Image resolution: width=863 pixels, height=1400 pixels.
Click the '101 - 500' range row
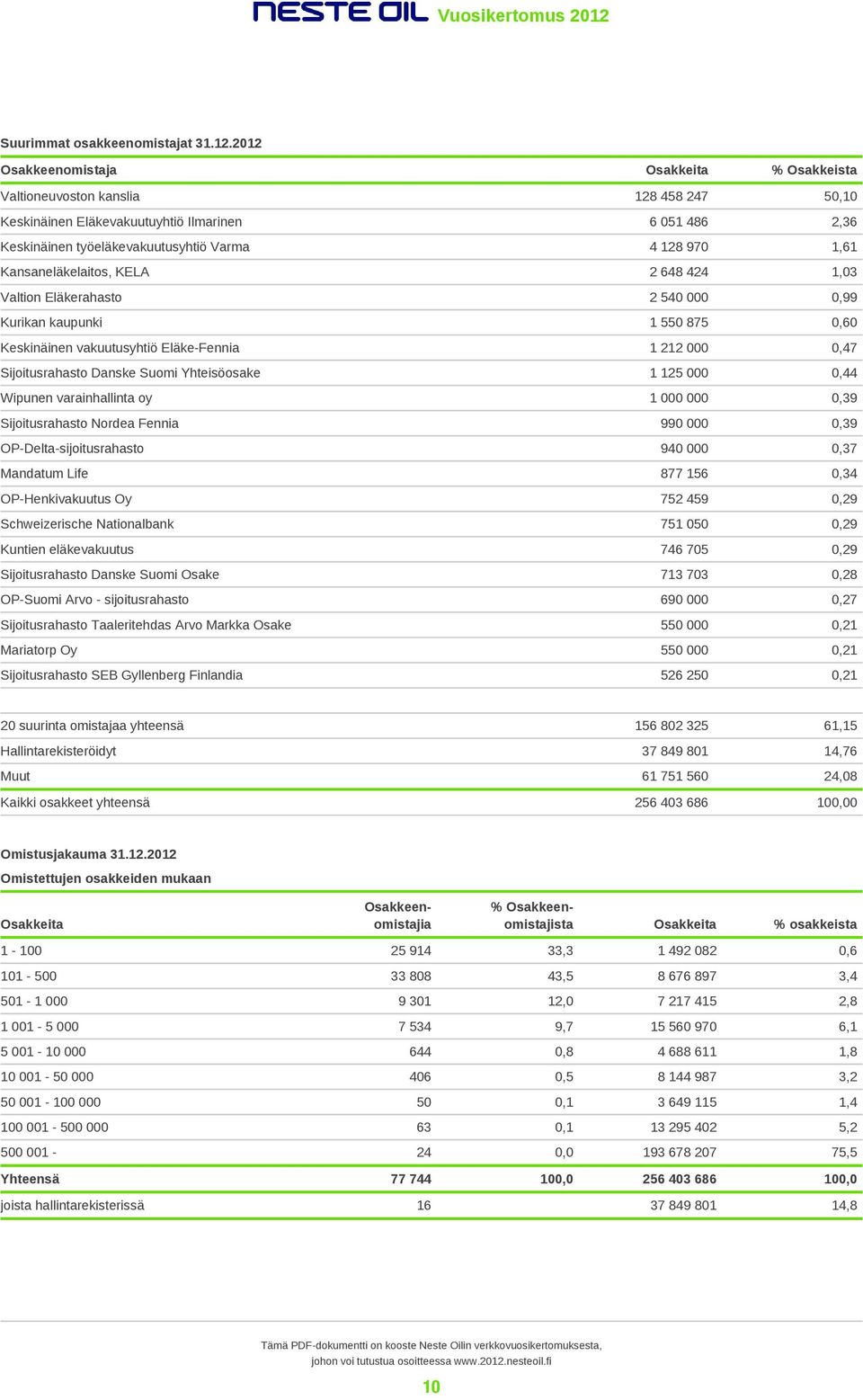point(431,976)
